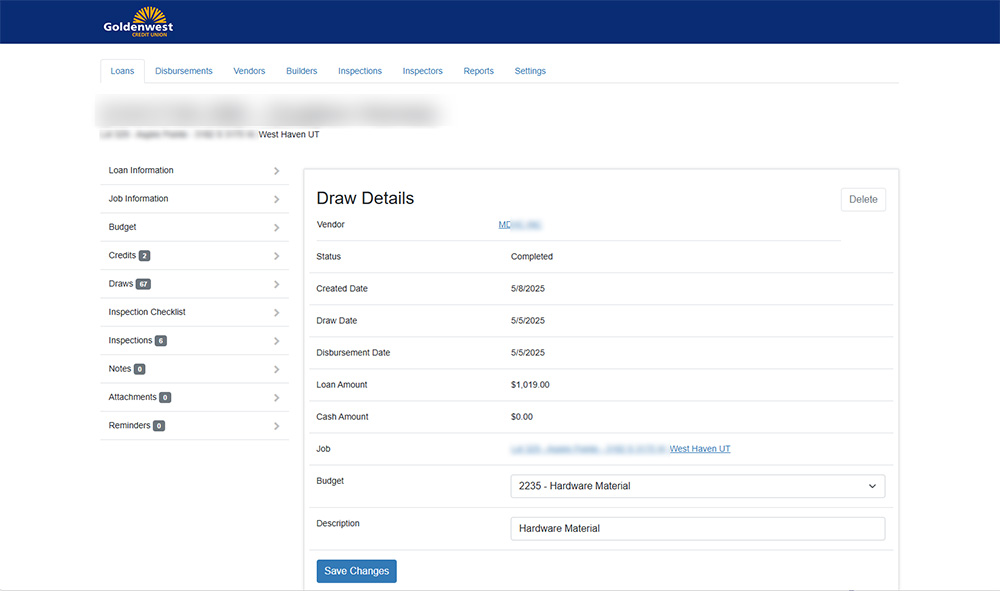Click the Goldenwest Credit Union logo
1000x591 pixels.
(138, 21)
